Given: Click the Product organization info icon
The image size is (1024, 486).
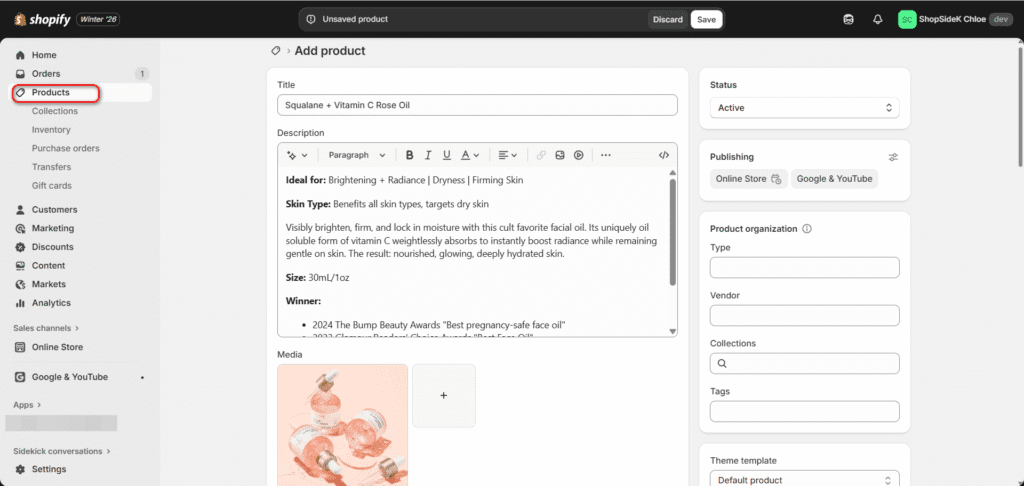Looking at the screenshot, I should pos(807,229).
